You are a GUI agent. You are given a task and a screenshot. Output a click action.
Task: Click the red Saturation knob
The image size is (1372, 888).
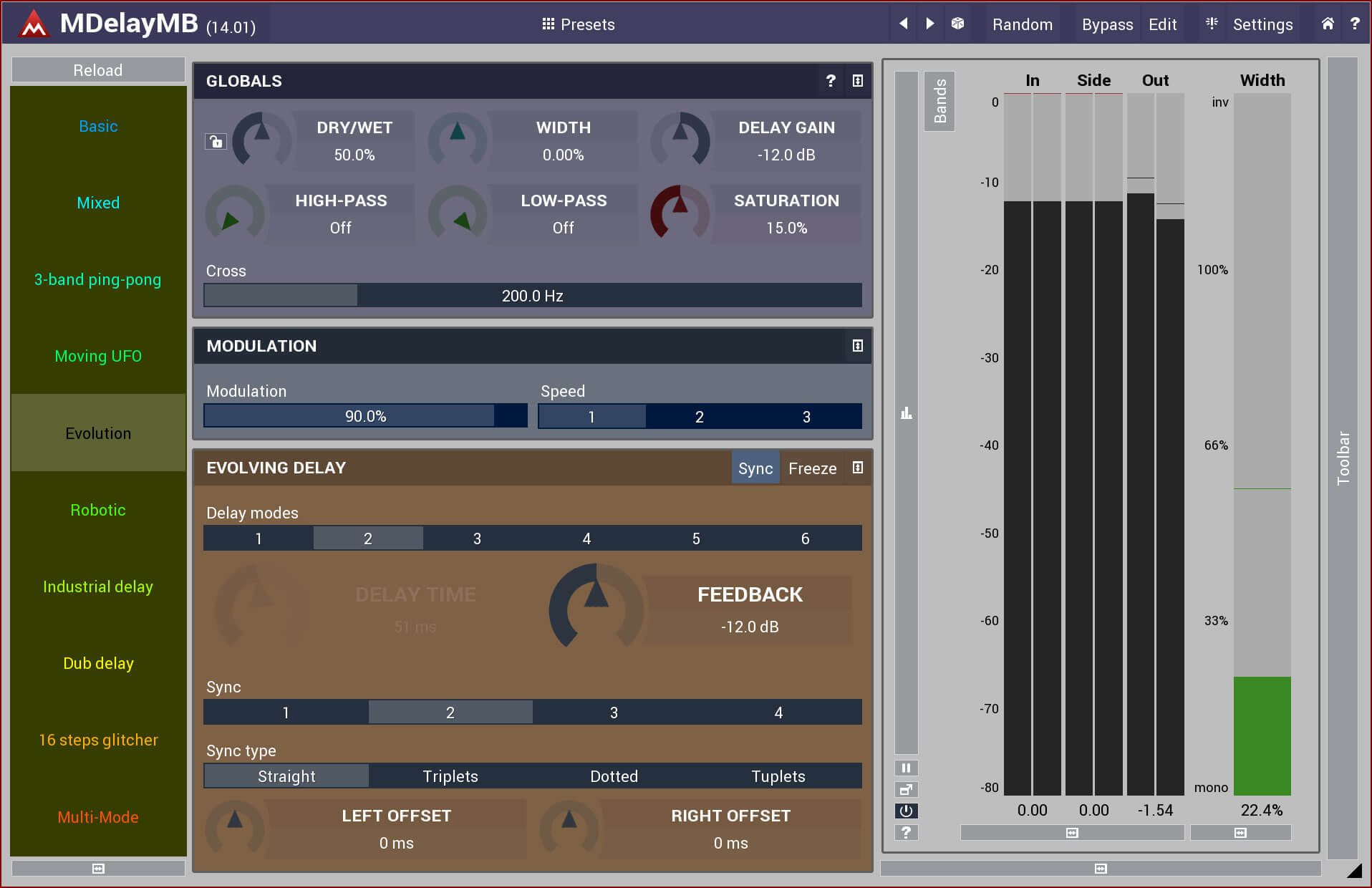pos(680,213)
